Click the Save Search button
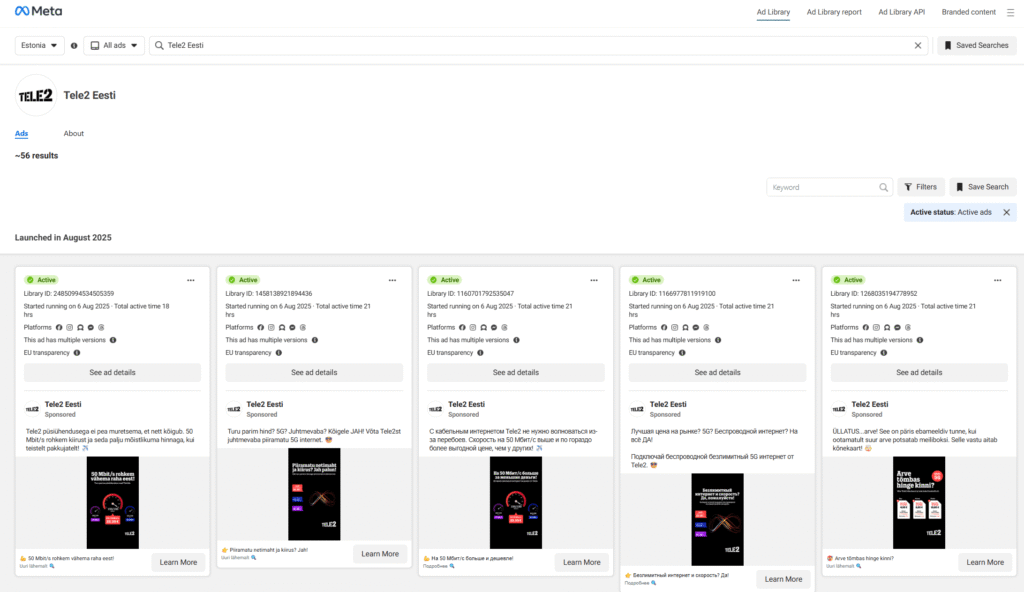The width and height of the screenshot is (1024, 592). point(983,187)
